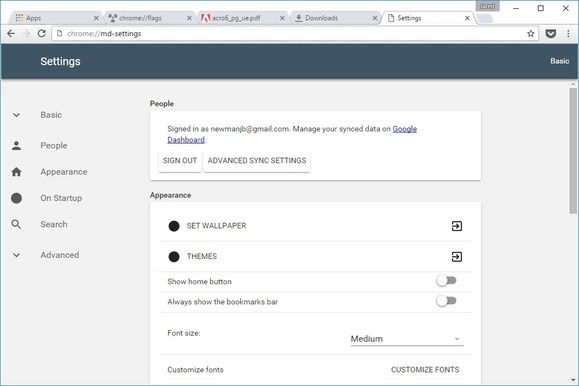Collapse the Basic section chevron in sidebar
This screenshot has width=579, height=386.
tap(16, 115)
